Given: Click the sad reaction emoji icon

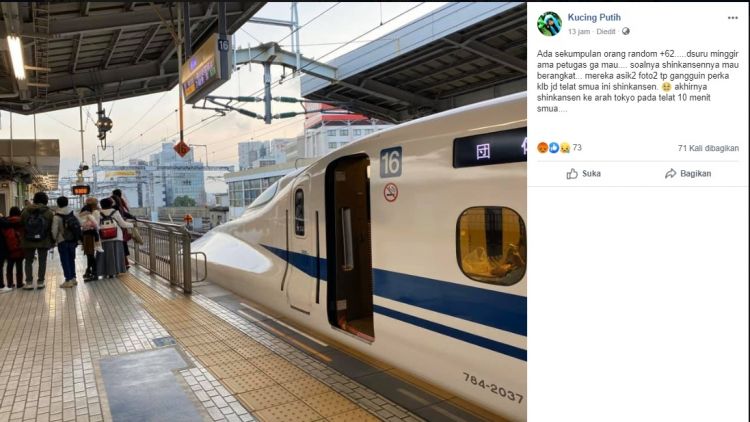Looking at the screenshot, I should coord(565,148).
